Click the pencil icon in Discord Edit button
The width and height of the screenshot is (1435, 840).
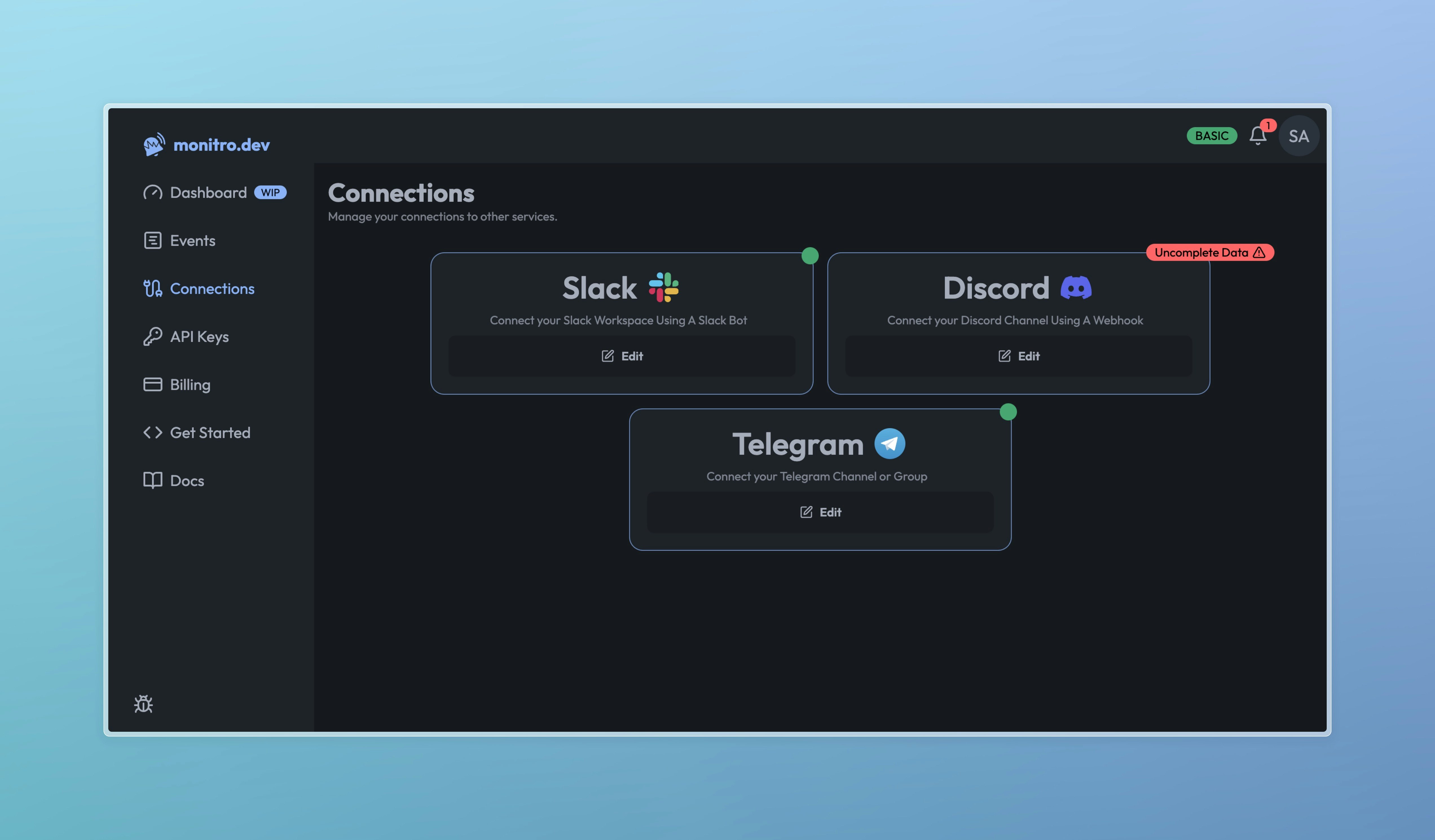[1005, 356]
